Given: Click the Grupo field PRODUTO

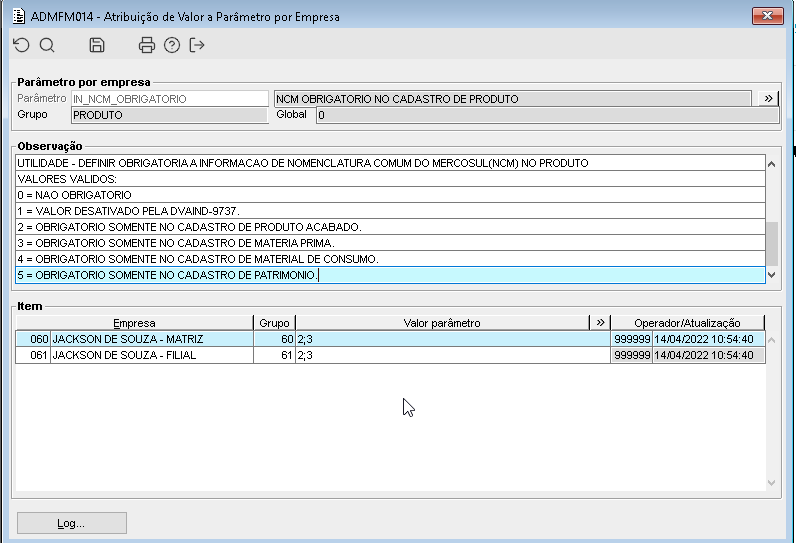Looking at the screenshot, I should tap(170, 115).
